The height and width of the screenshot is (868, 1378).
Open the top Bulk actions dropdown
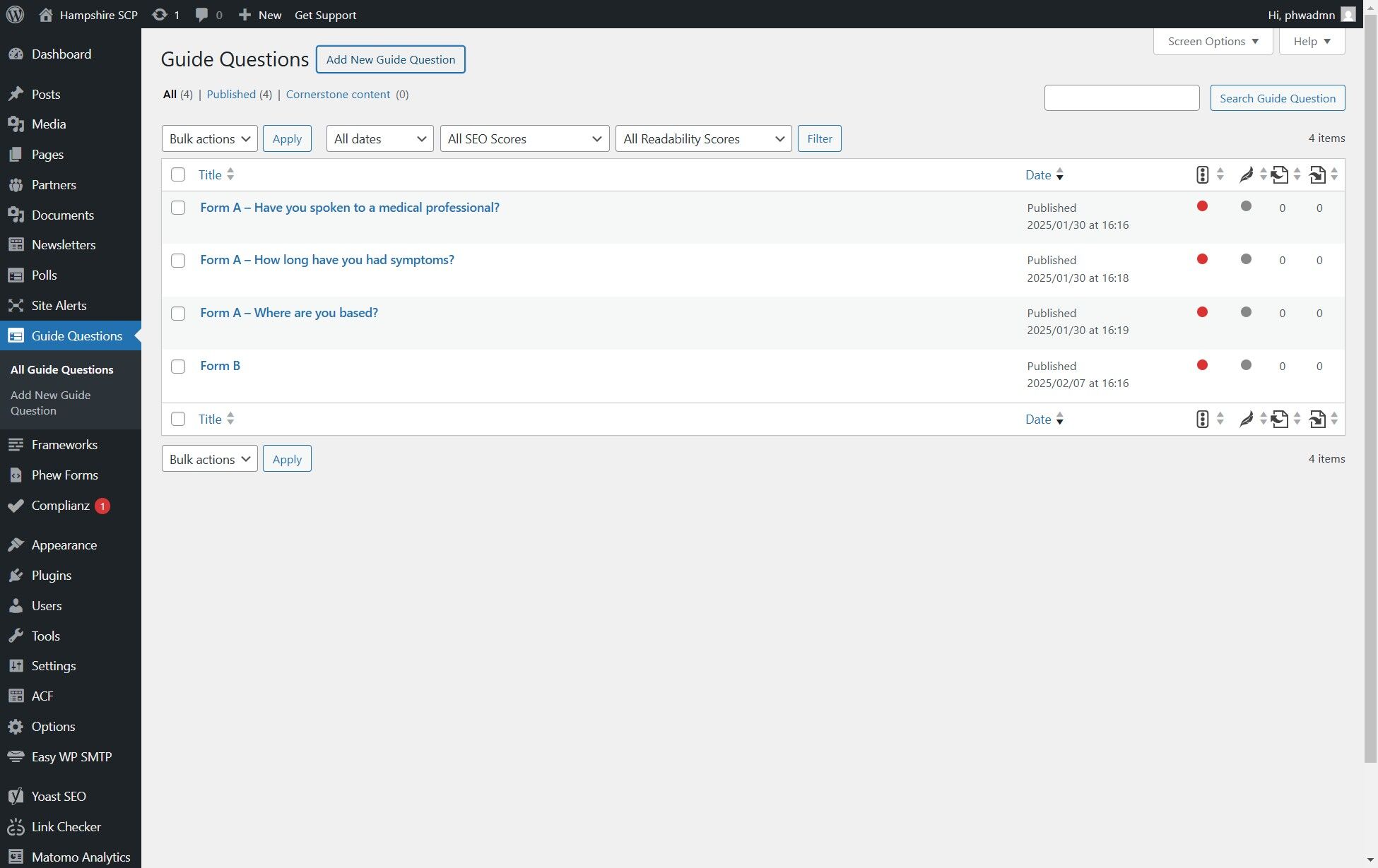point(209,138)
